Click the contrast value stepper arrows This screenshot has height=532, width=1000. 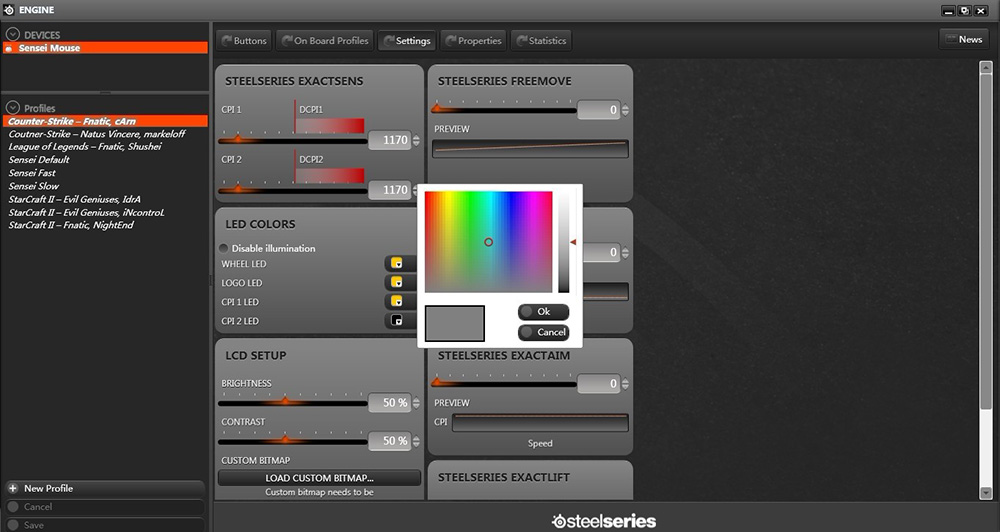pyautogui.click(x=416, y=441)
